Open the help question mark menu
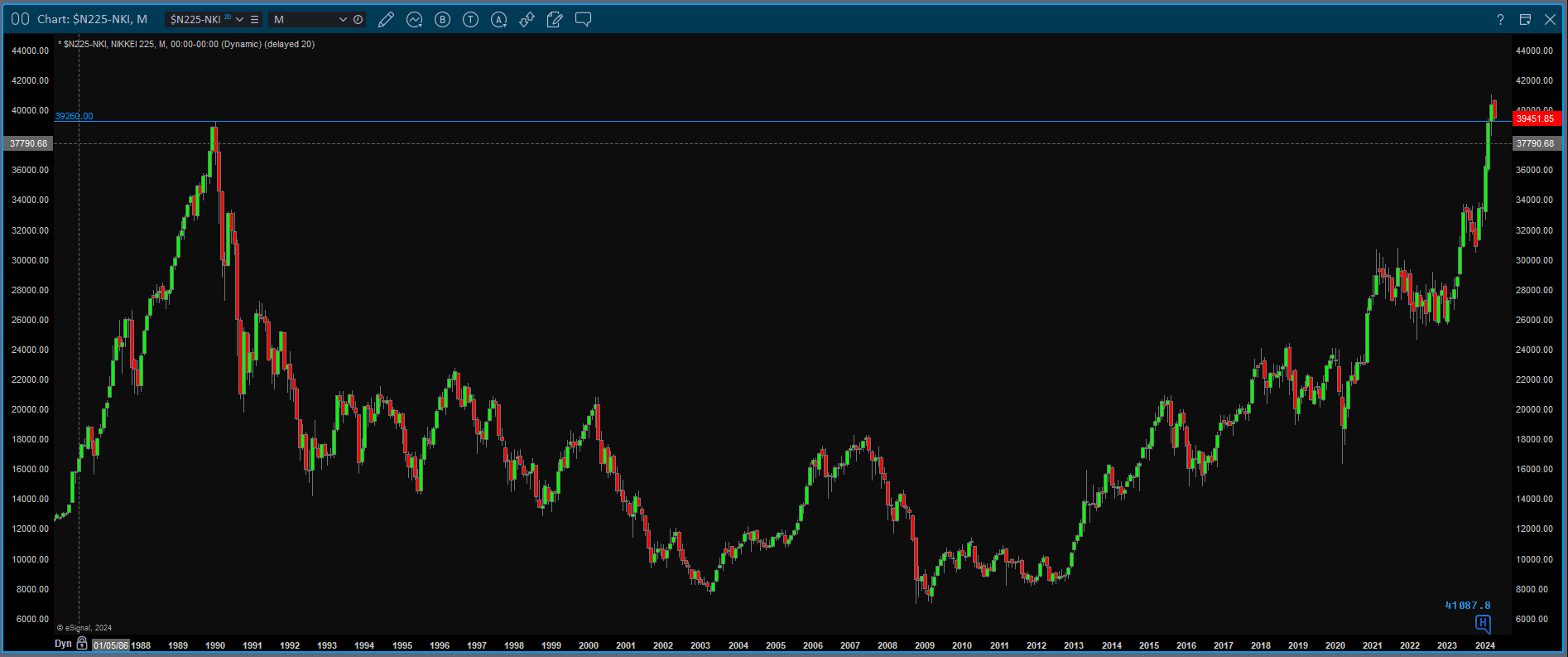The height and width of the screenshot is (657, 1568). tap(1500, 20)
